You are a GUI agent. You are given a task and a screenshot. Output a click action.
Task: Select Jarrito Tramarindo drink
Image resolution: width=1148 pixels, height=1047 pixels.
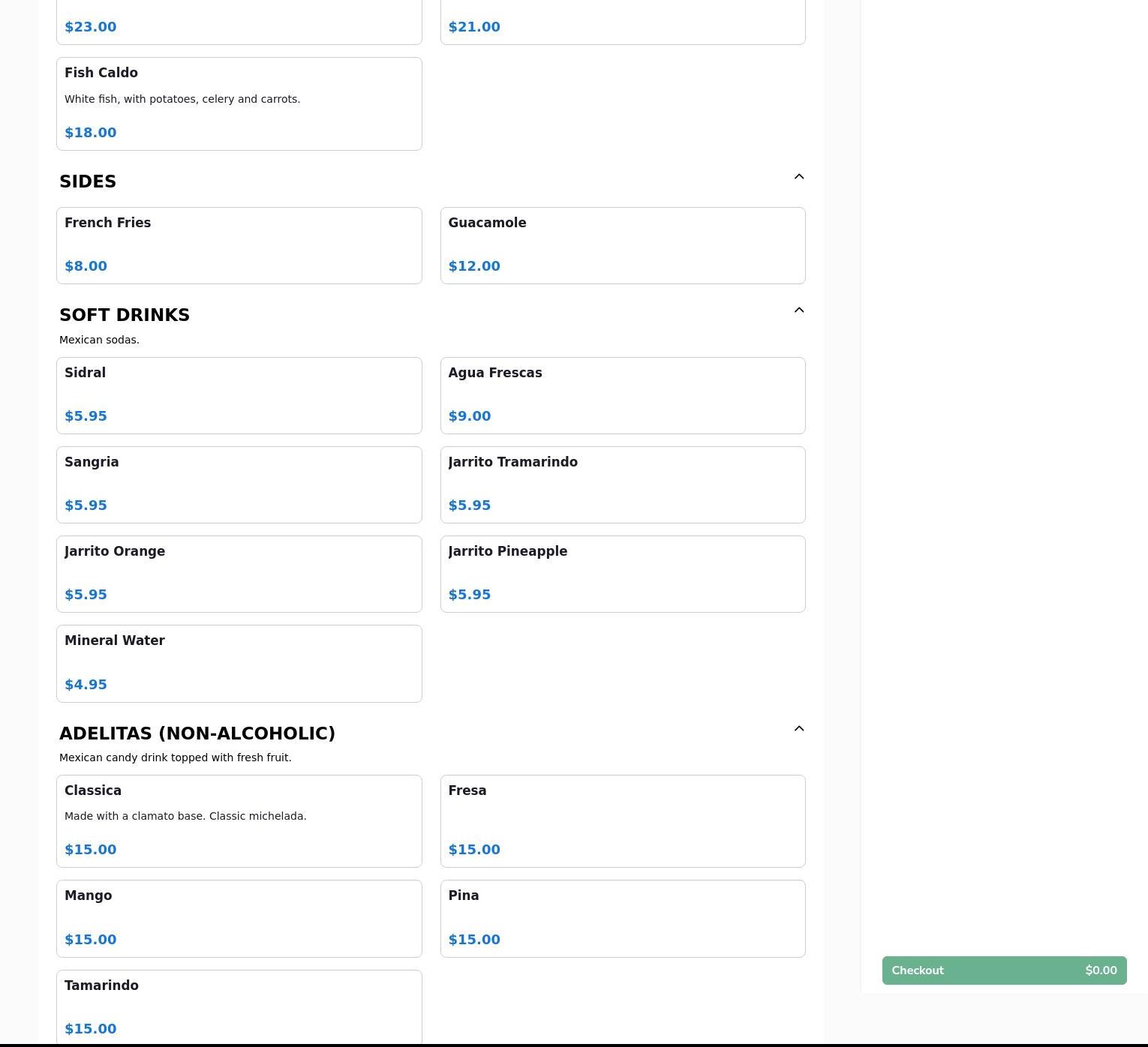(x=622, y=484)
